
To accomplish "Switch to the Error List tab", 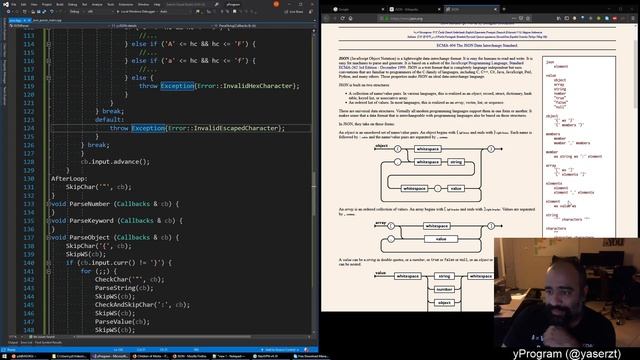I will 26,342.
